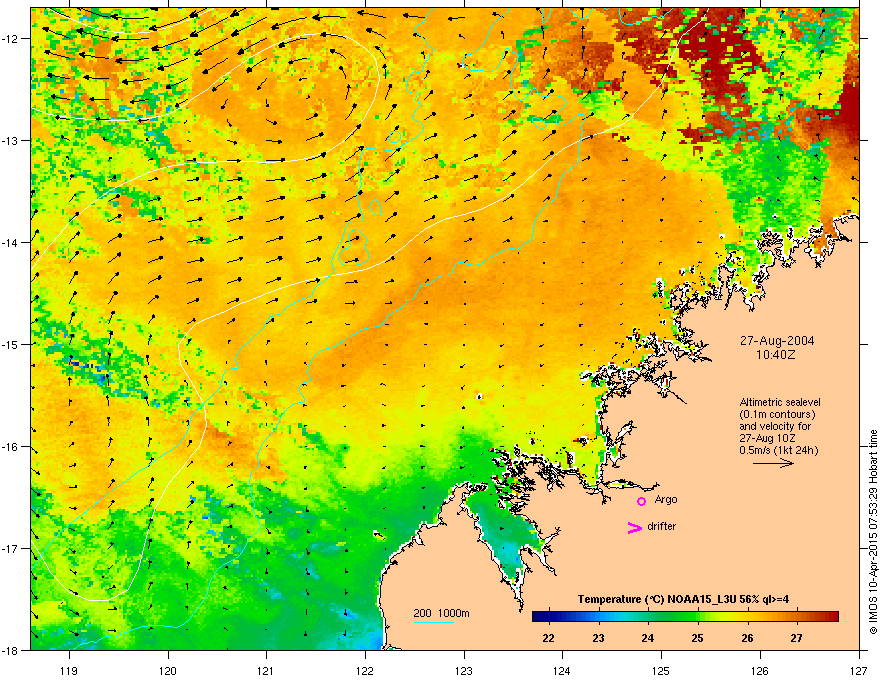This screenshot has height=680, width=880.
Task: Click the 25 value on the temperature scale
Action: (697, 638)
